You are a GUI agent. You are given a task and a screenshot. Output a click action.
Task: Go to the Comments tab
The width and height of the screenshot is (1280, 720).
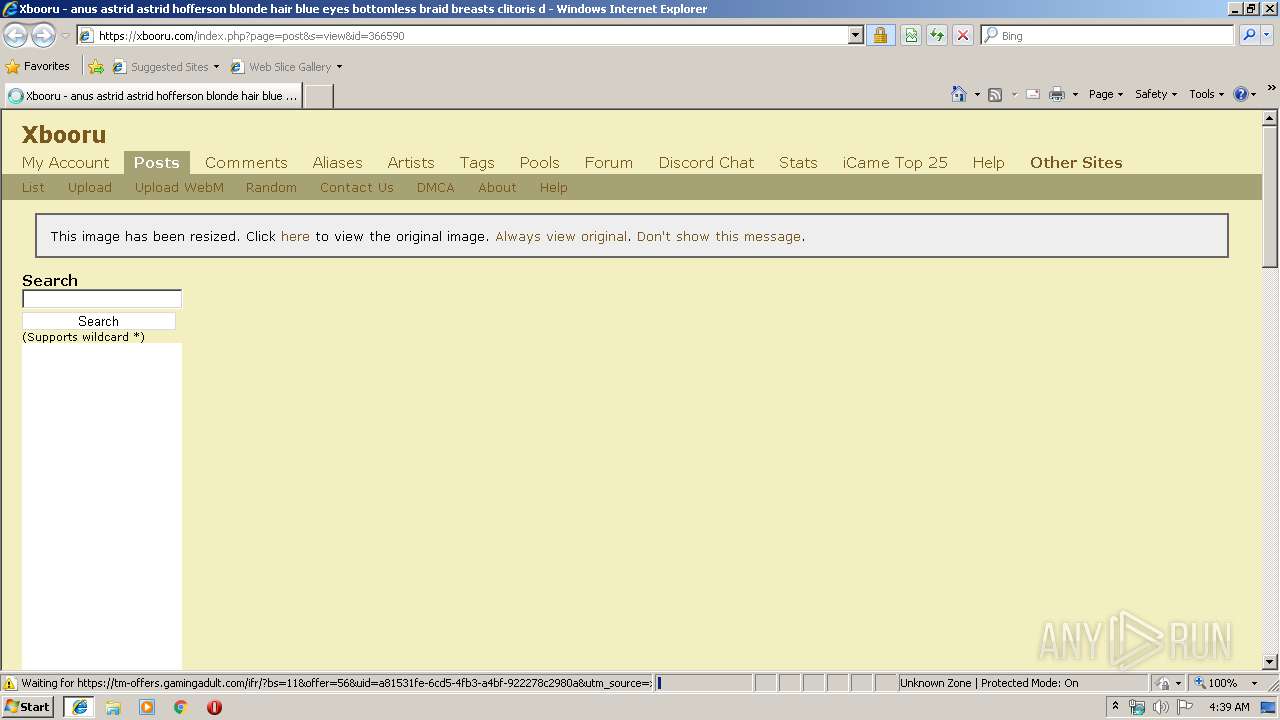[246, 163]
